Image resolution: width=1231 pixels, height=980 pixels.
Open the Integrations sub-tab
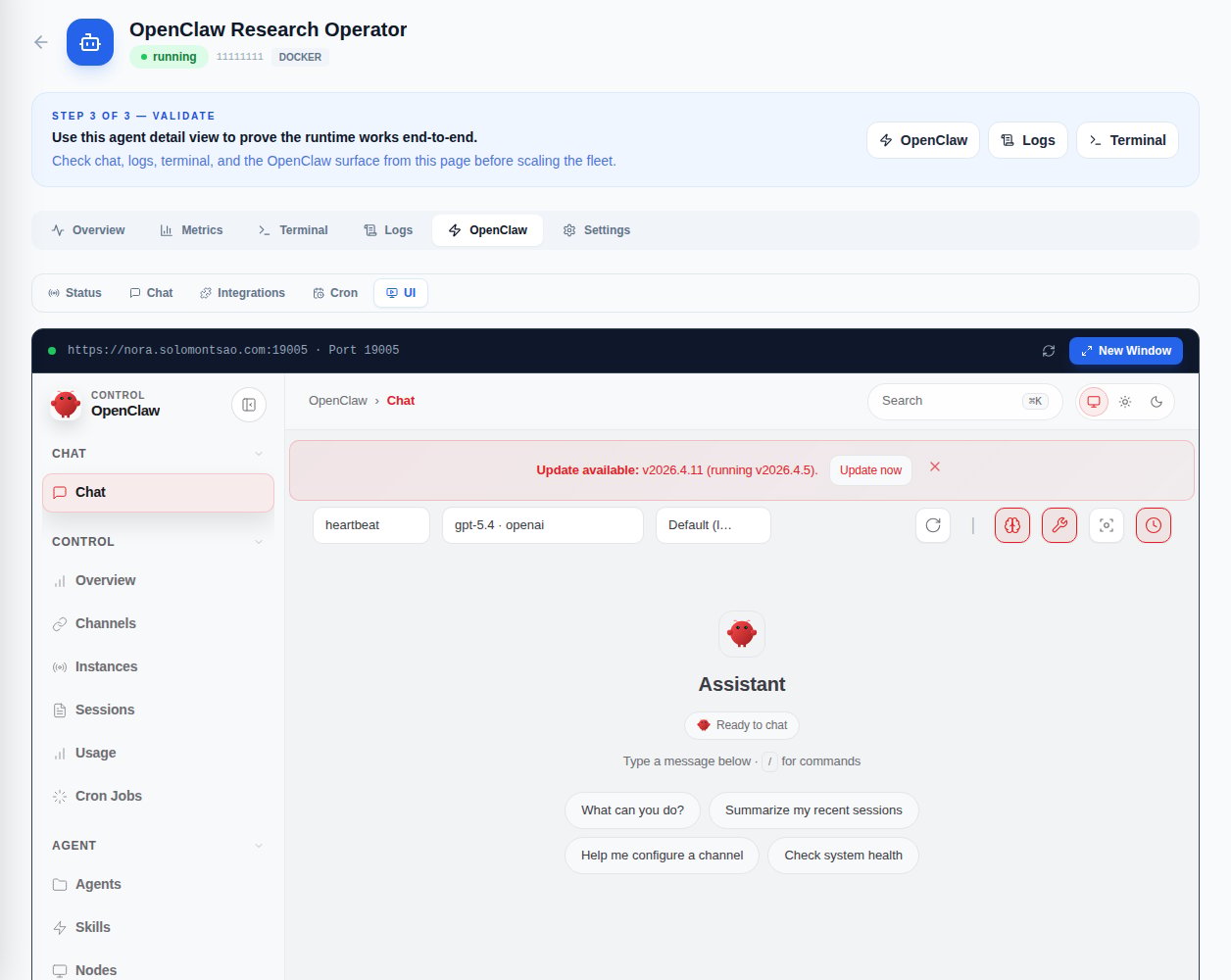tap(242, 293)
